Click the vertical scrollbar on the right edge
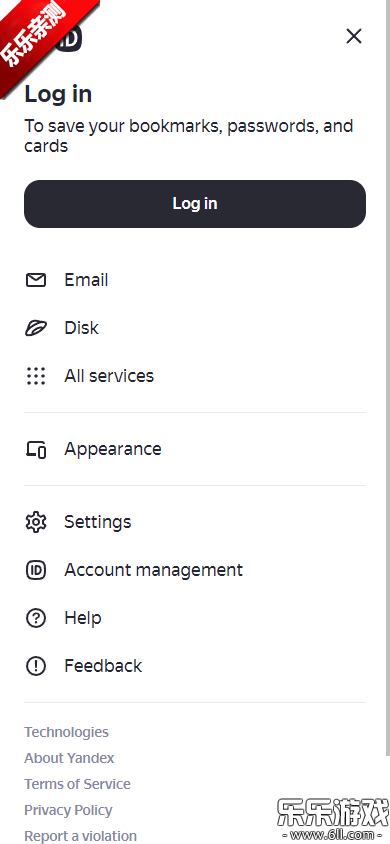The height and width of the screenshot is (844, 390). pos(387,377)
